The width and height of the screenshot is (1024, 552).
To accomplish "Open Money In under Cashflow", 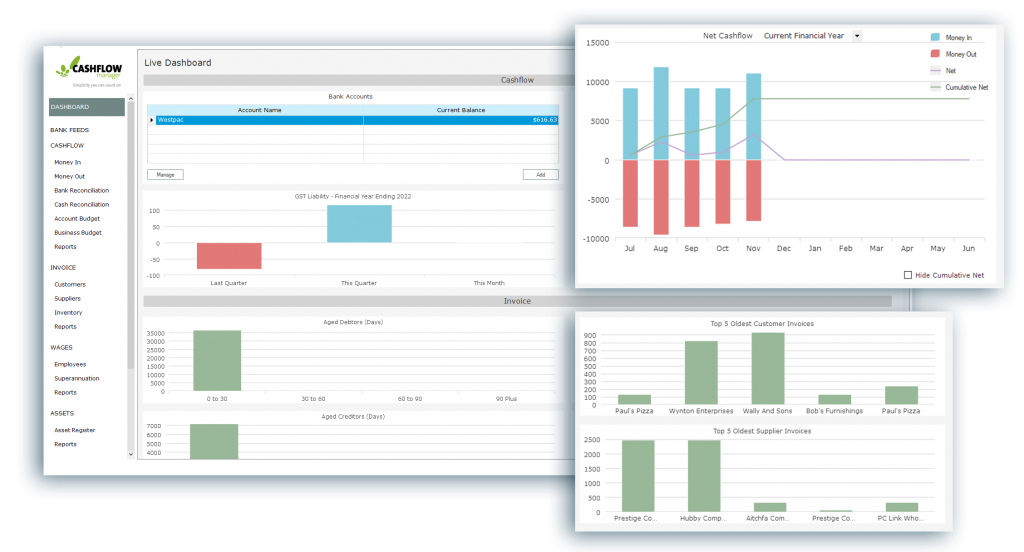I will click(x=67, y=162).
